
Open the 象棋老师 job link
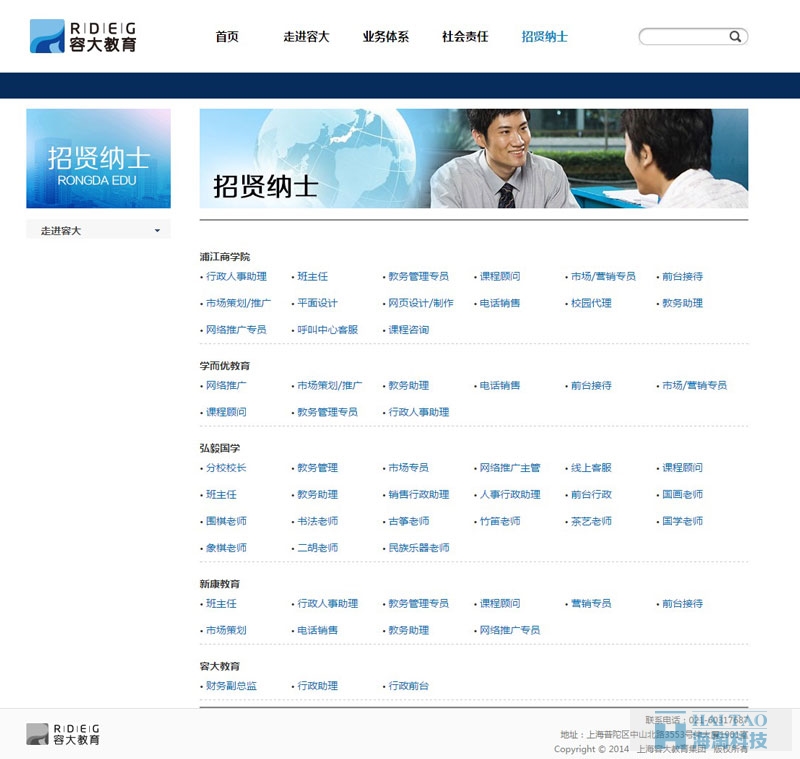coord(226,548)
